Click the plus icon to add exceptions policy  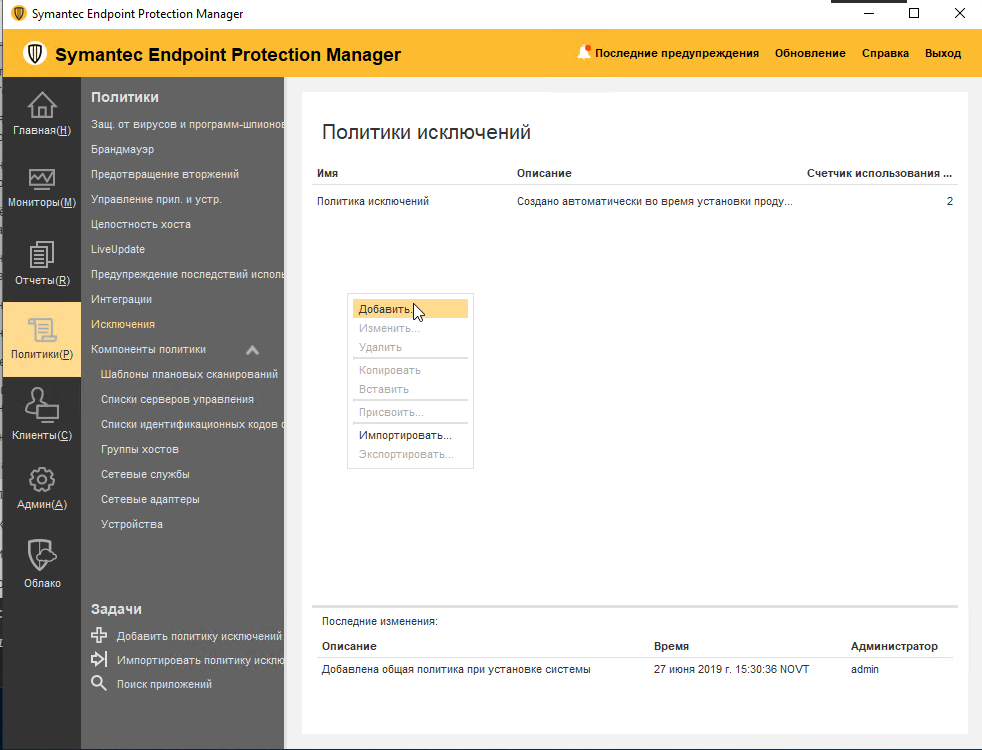tap(99, 635)
